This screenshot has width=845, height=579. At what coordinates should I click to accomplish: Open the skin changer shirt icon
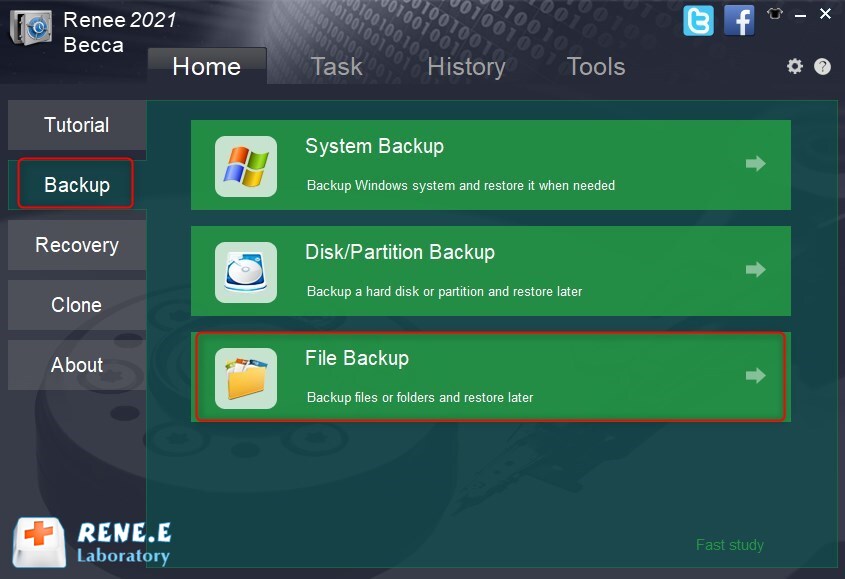774,14
